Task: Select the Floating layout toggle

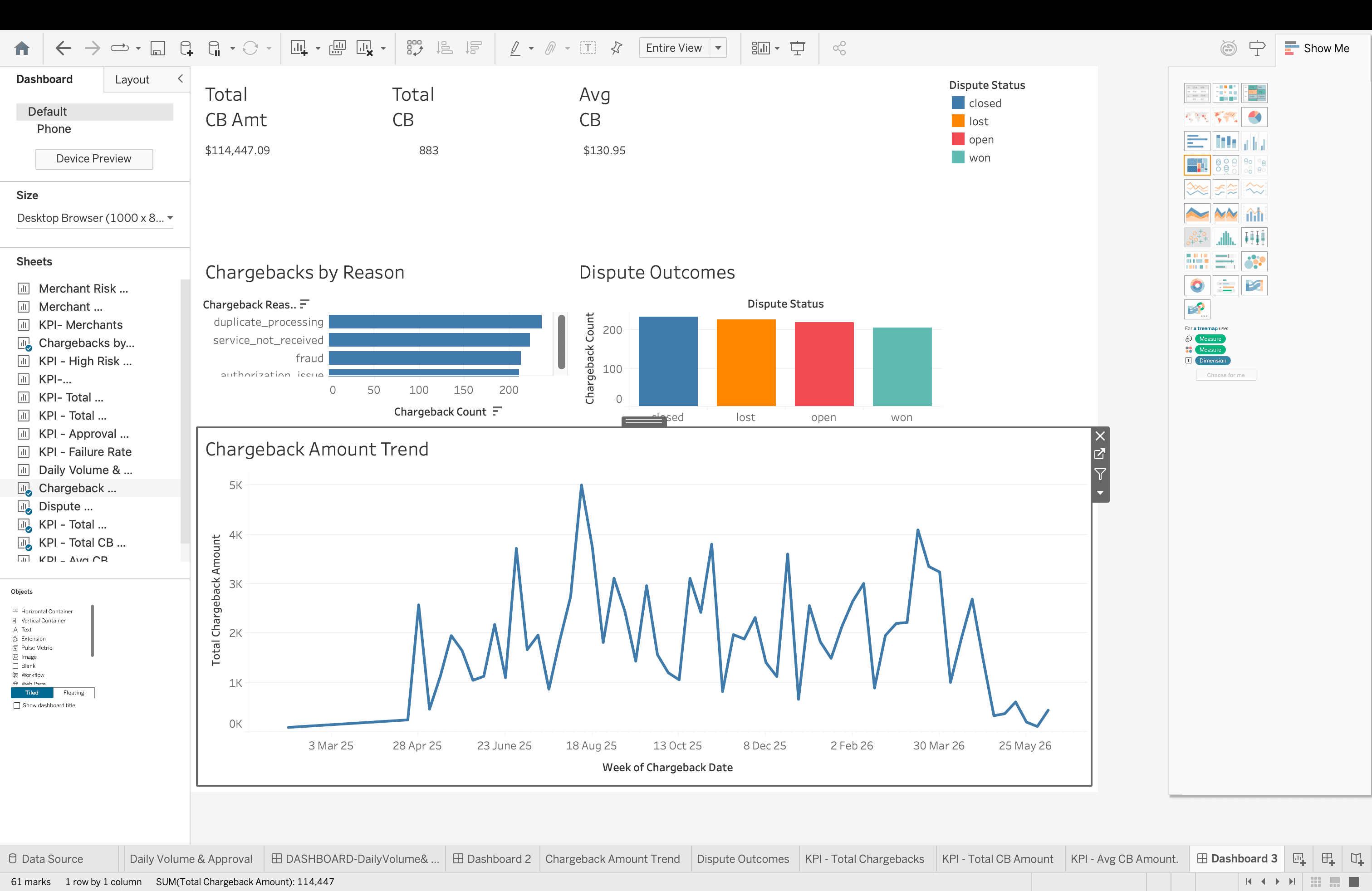Action: click(x=74, y=693)
